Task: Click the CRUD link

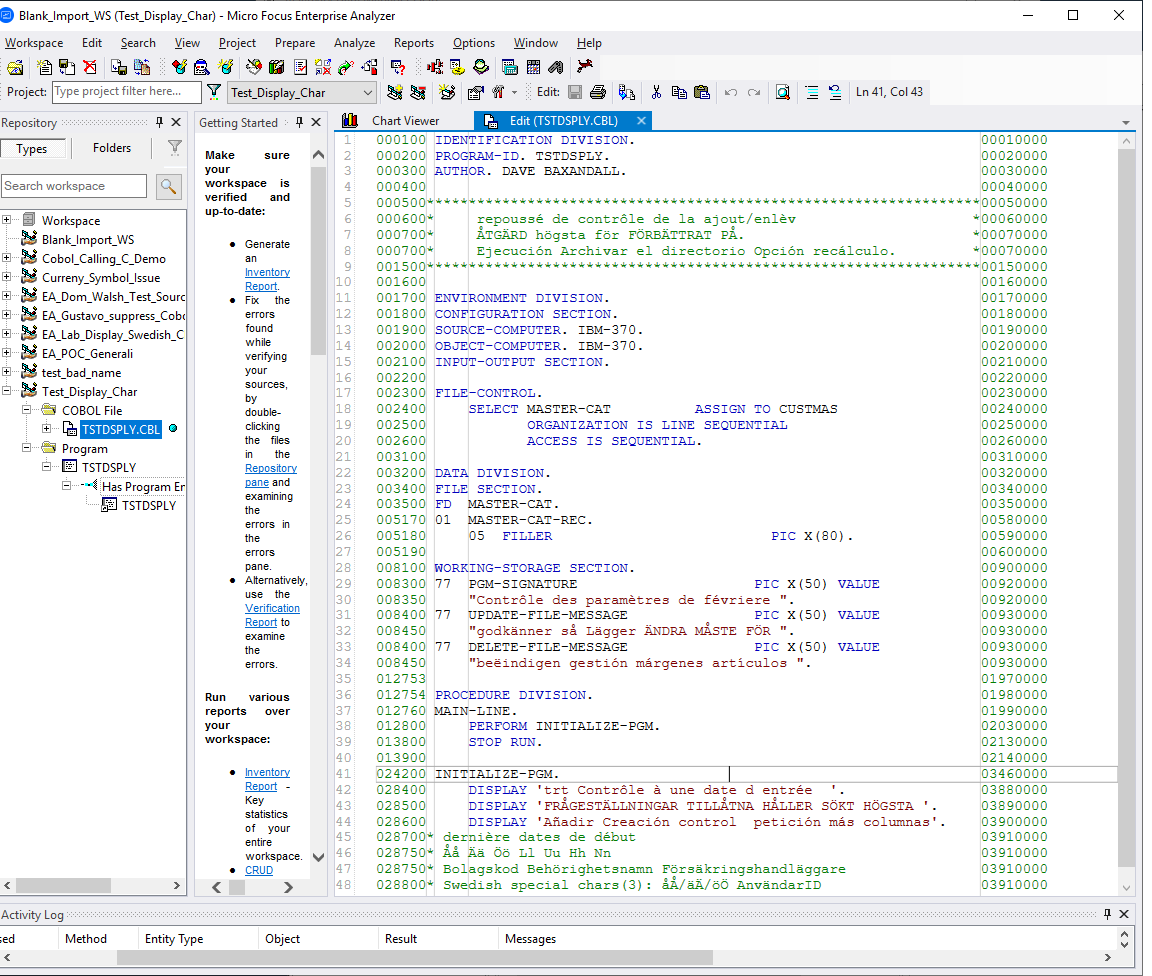Action: (258, 870)
